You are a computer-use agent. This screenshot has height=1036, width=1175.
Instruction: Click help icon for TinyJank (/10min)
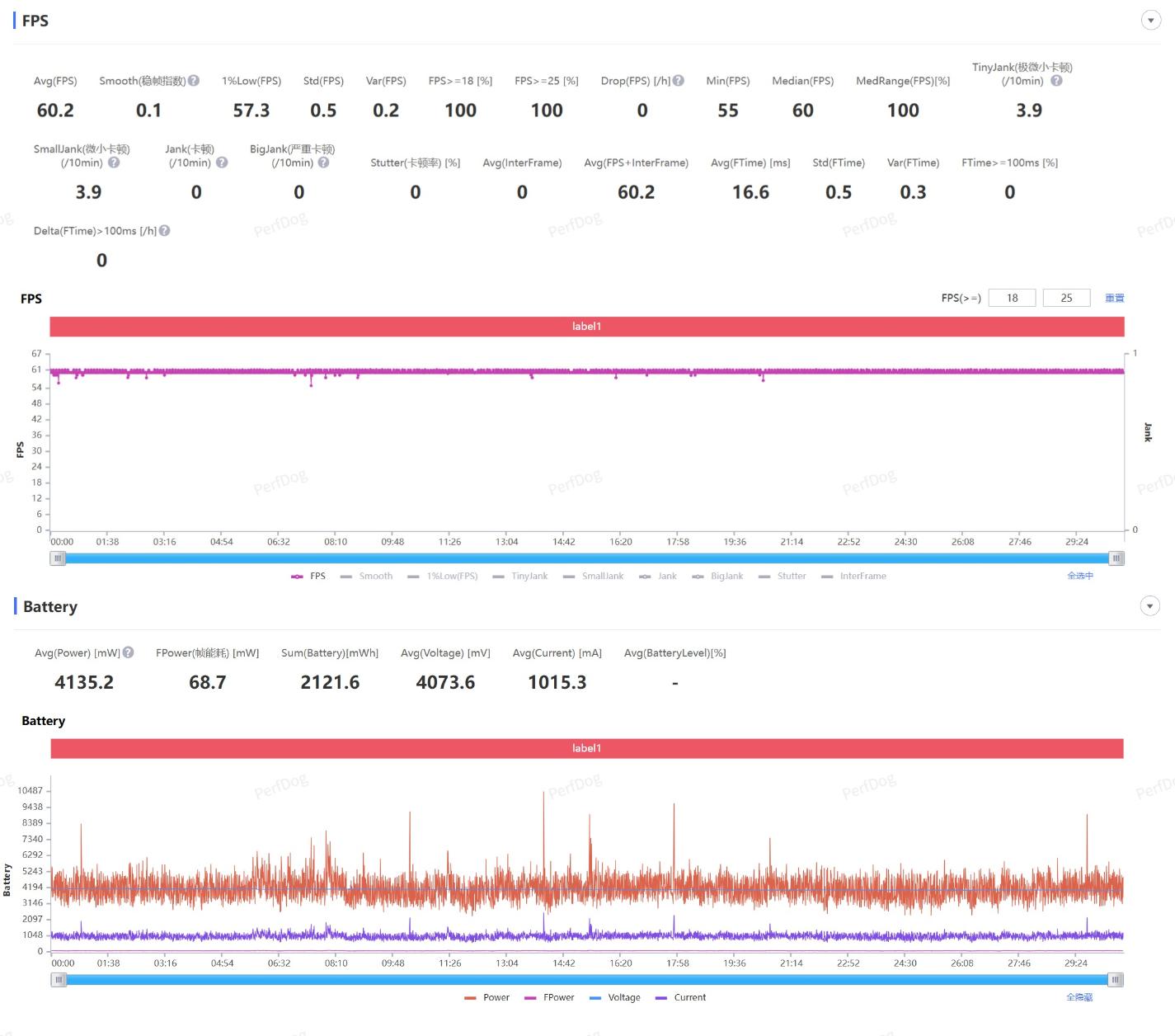click(1056, 81)
